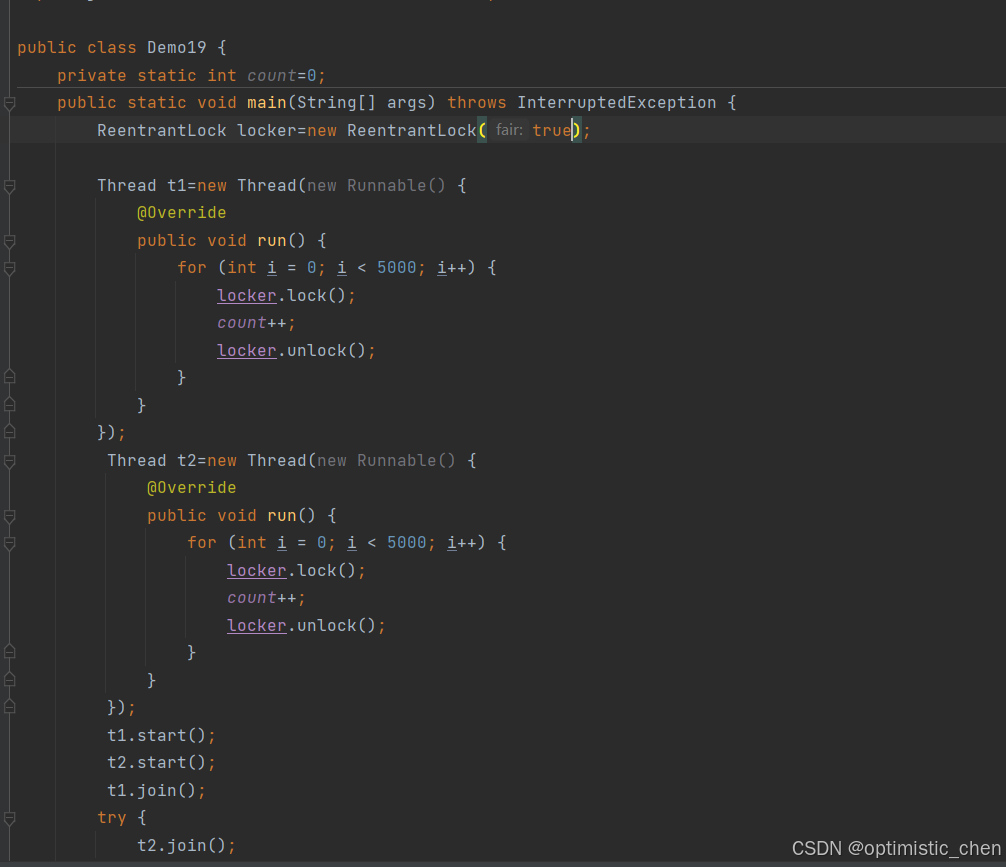Screen dimensions: 1006x867
Task: Fold the for loop inside t2's run
Action: (x=10, y=544)
